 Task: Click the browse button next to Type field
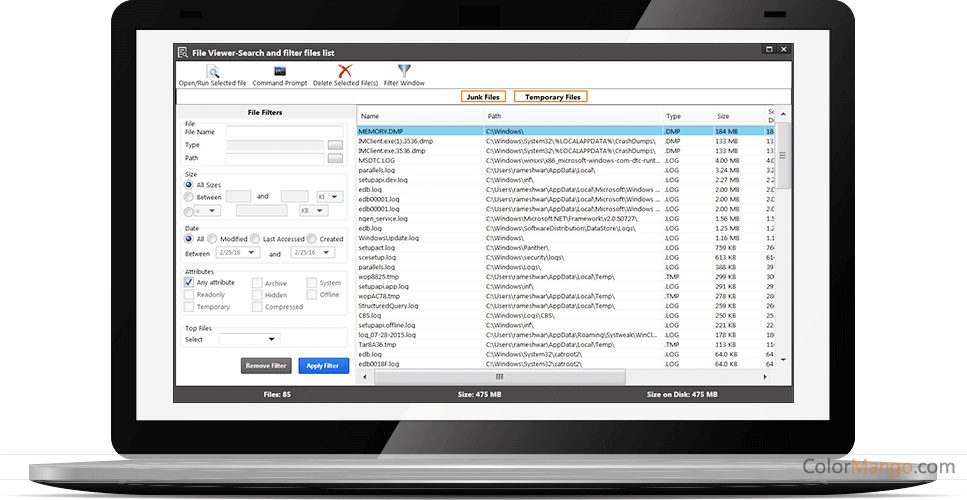(x=335, y=145)
